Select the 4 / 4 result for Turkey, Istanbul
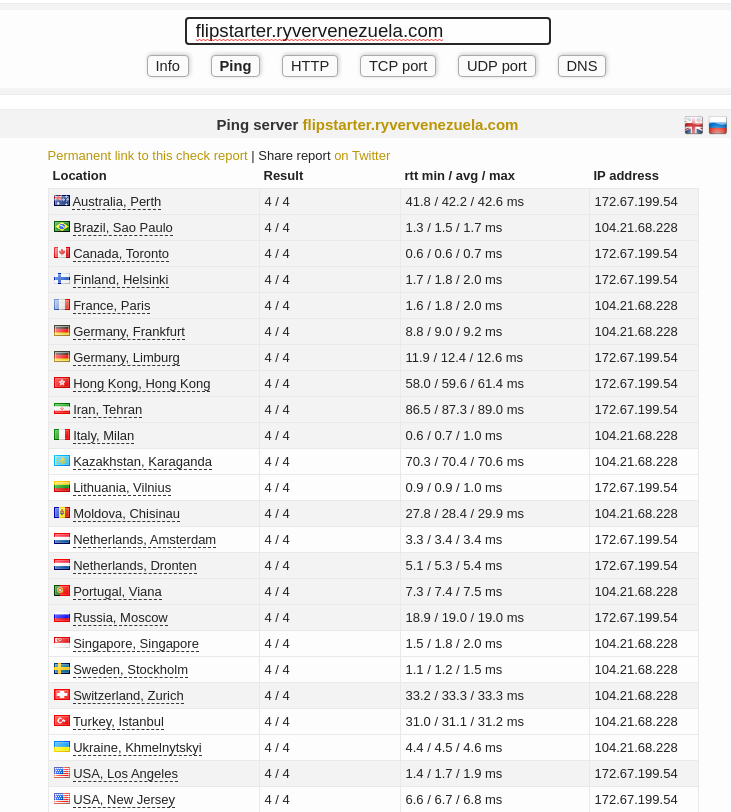 coord(277,721)
